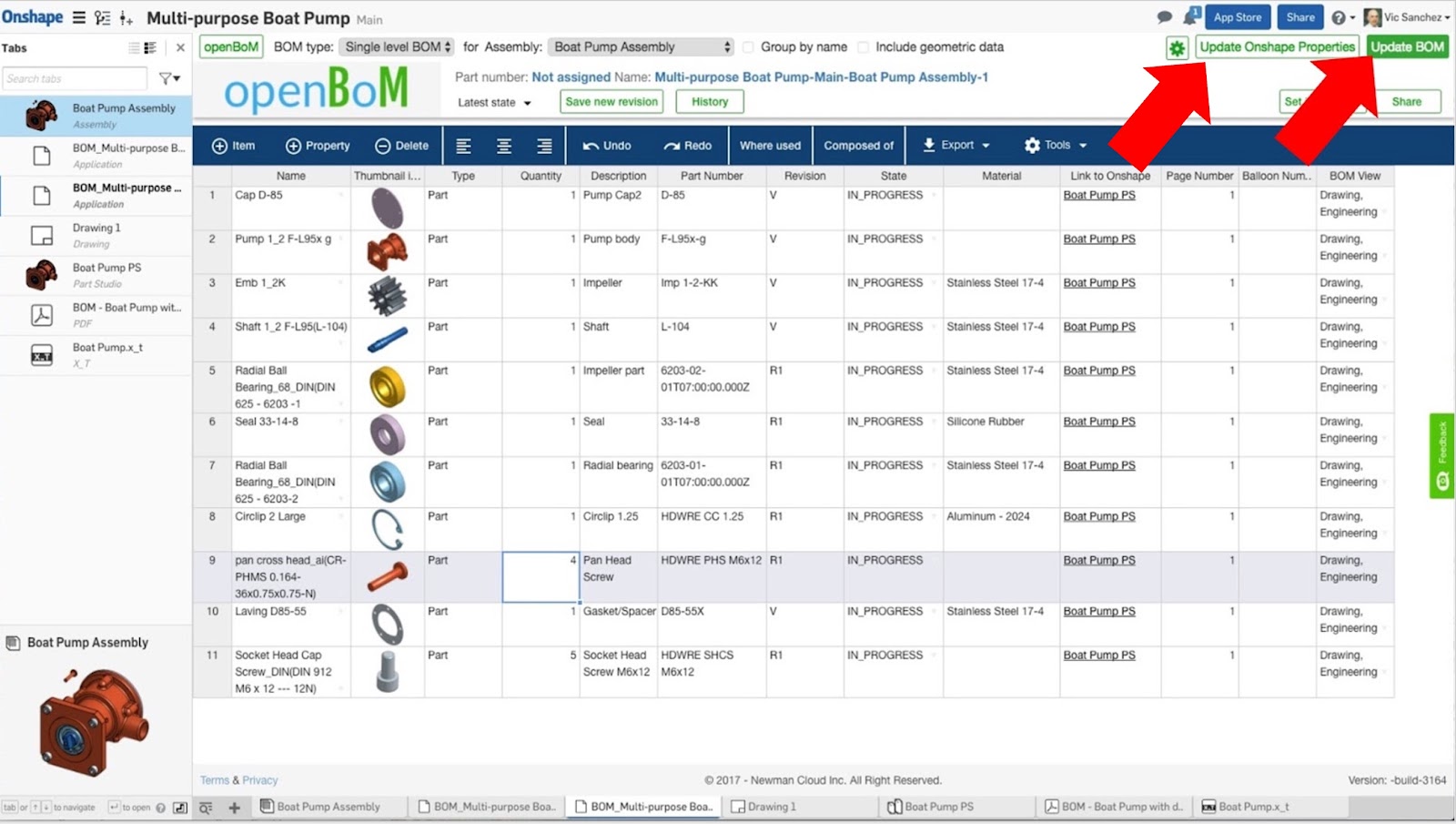Show the Composed of view

coord(858,146)
